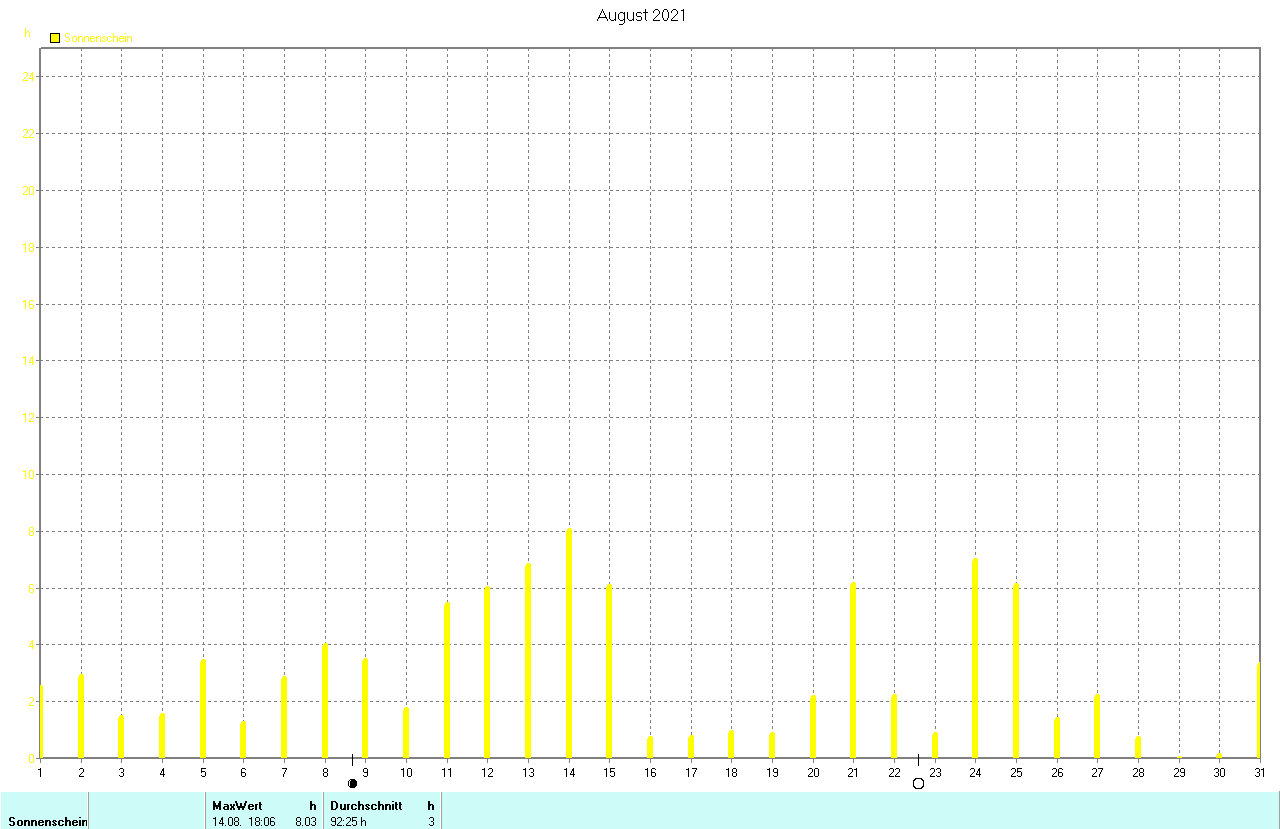
Task: Click the sunshine bar for day 12
Action: (487, 672)
